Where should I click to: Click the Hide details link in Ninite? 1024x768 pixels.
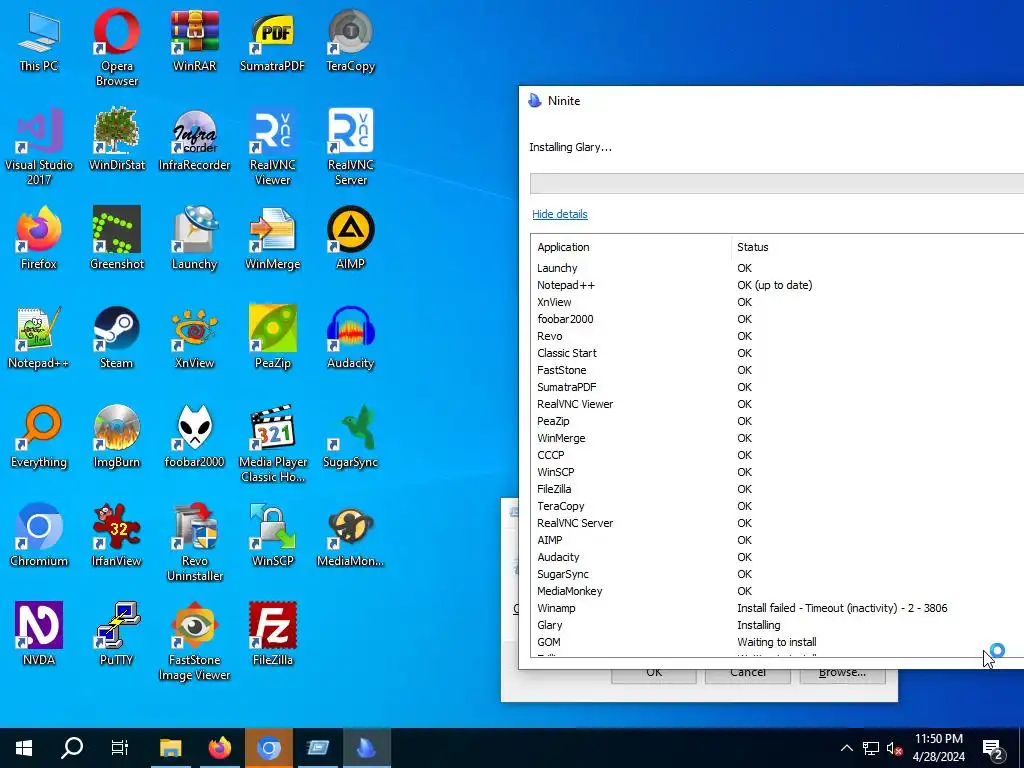click(560, 214)
